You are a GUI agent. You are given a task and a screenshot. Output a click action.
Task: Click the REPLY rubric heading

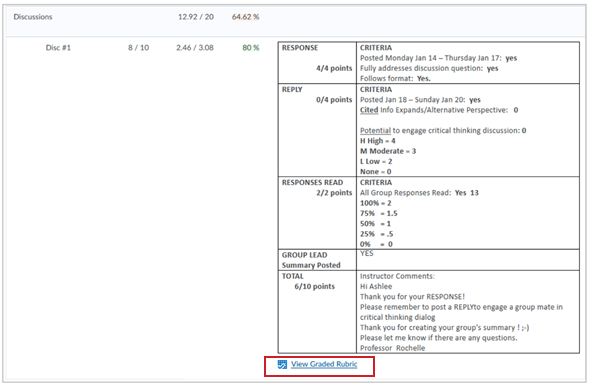coord(292,90)
